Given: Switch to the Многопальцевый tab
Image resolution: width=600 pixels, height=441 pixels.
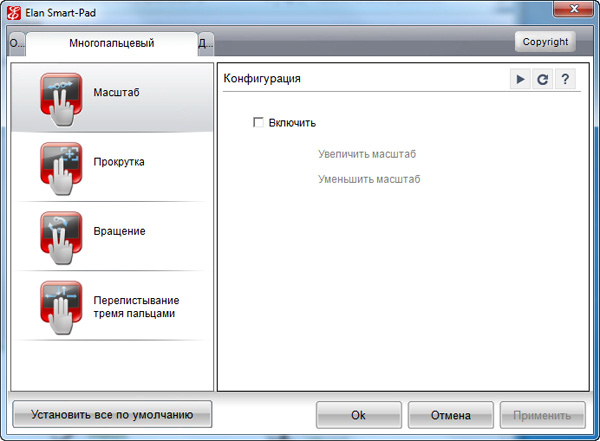Looking at the screenshot, I should pos(111,44).
